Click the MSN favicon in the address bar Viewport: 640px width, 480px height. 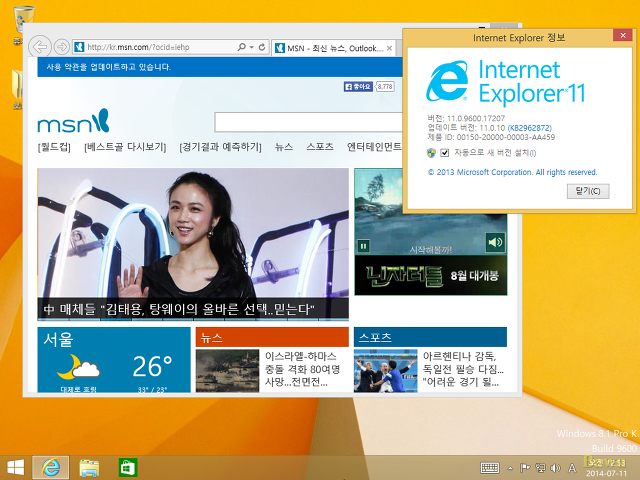point(79,47)
